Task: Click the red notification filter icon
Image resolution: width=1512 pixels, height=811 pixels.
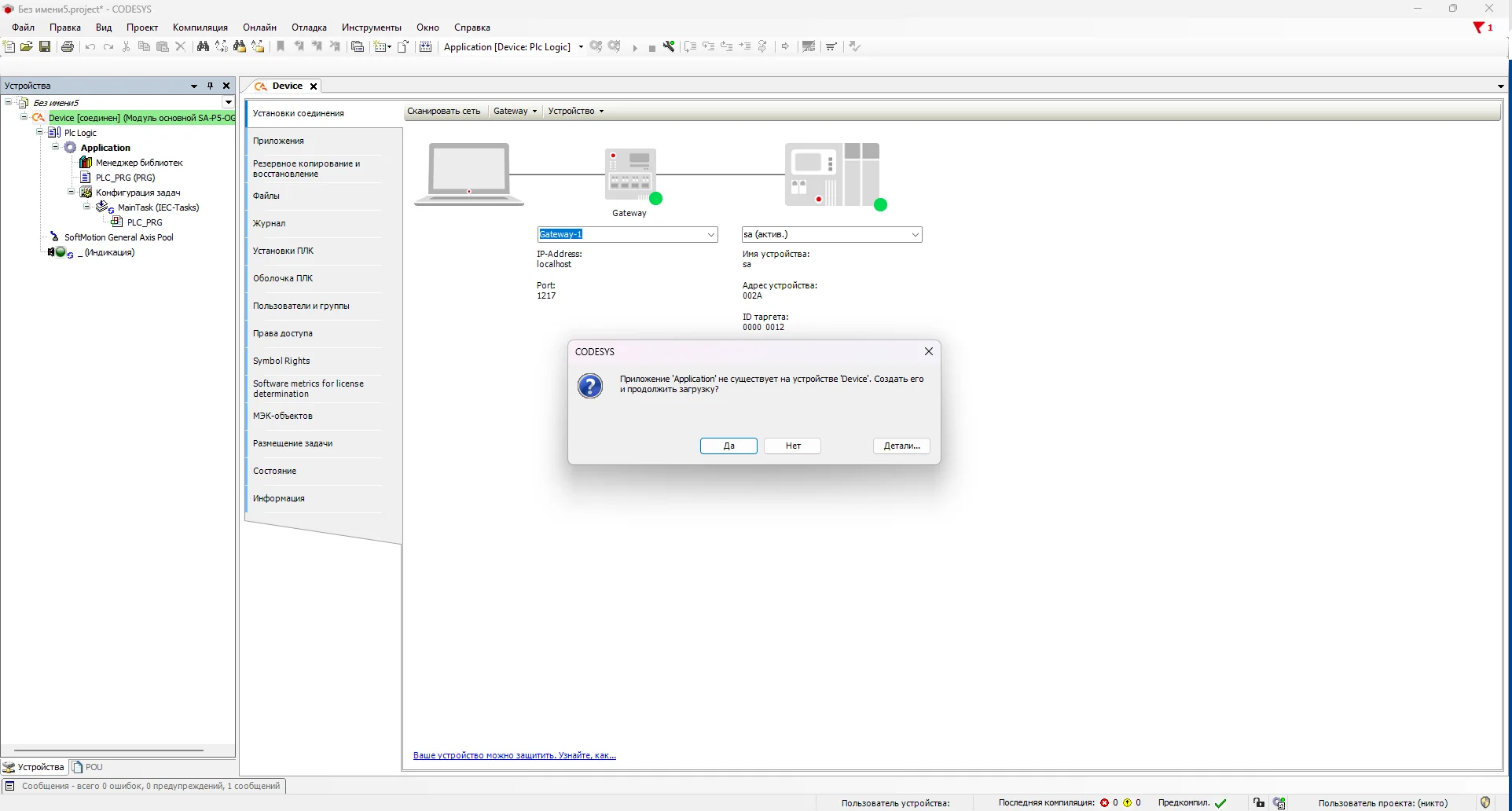Action: coord(1480,28)
